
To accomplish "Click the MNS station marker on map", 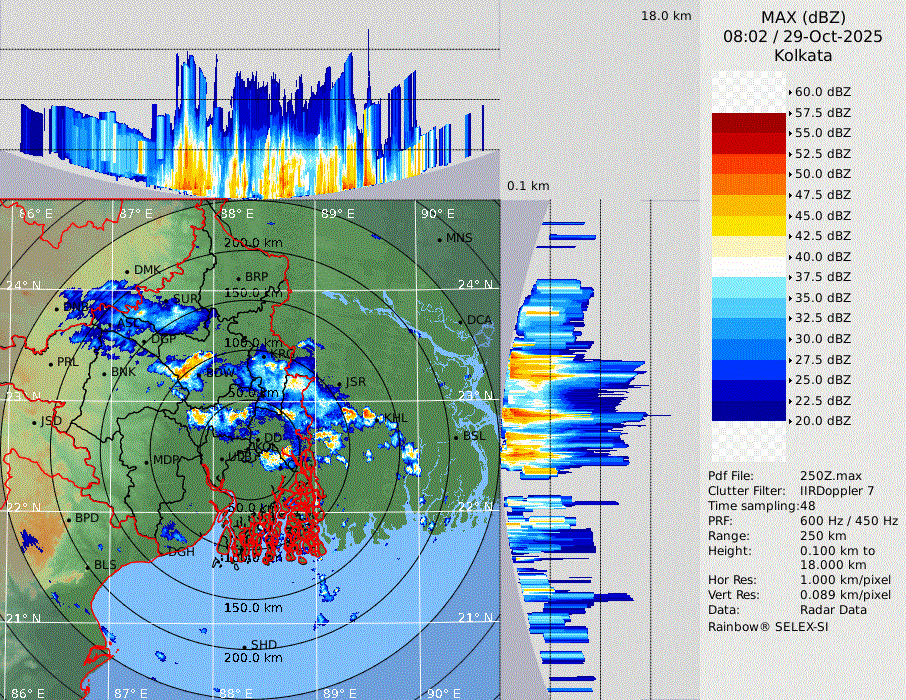I will [439, 239].
